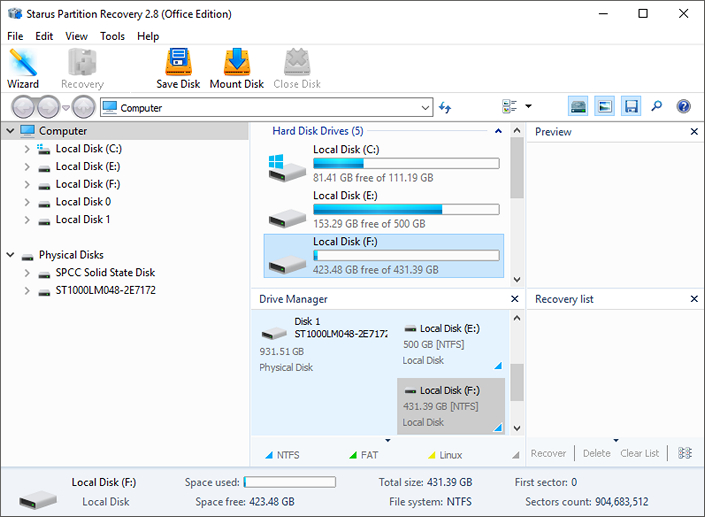Expand Local Disk 1 in the tree
Viewport: 705px width, 517px height.
[x=27, y=220]
